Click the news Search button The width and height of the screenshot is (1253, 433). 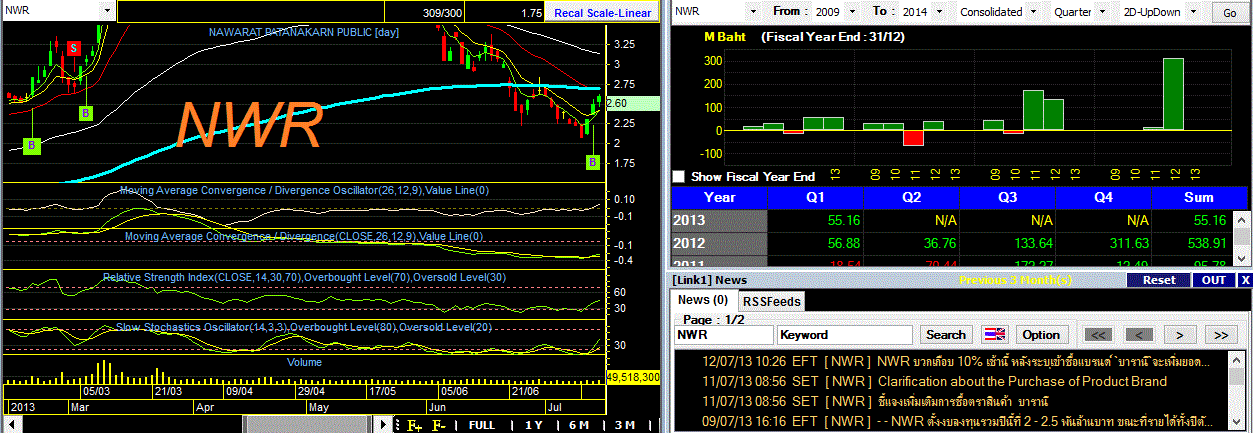[x=946, y=334]
